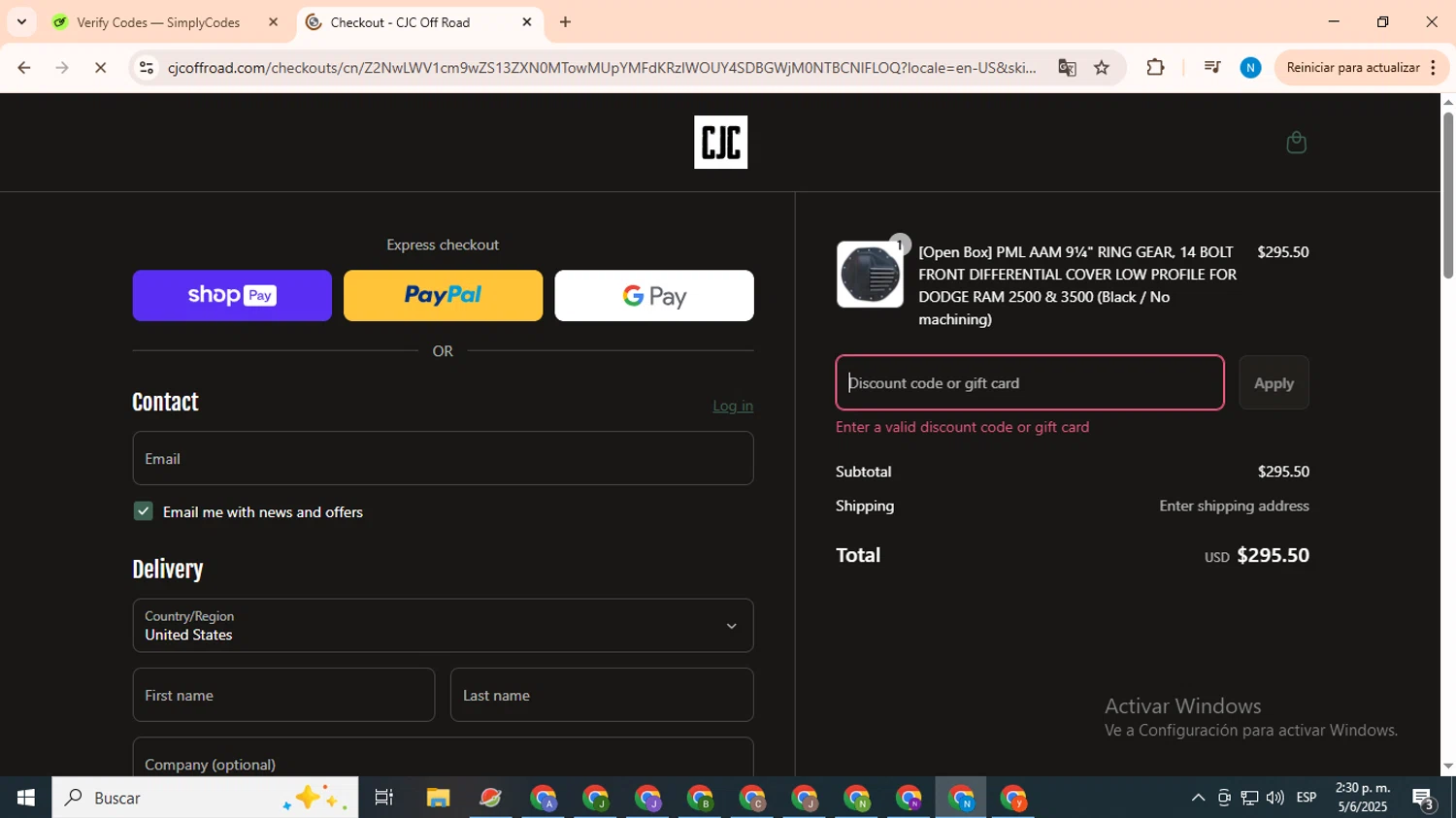Click the CJC logo

[x=720, y=143]
